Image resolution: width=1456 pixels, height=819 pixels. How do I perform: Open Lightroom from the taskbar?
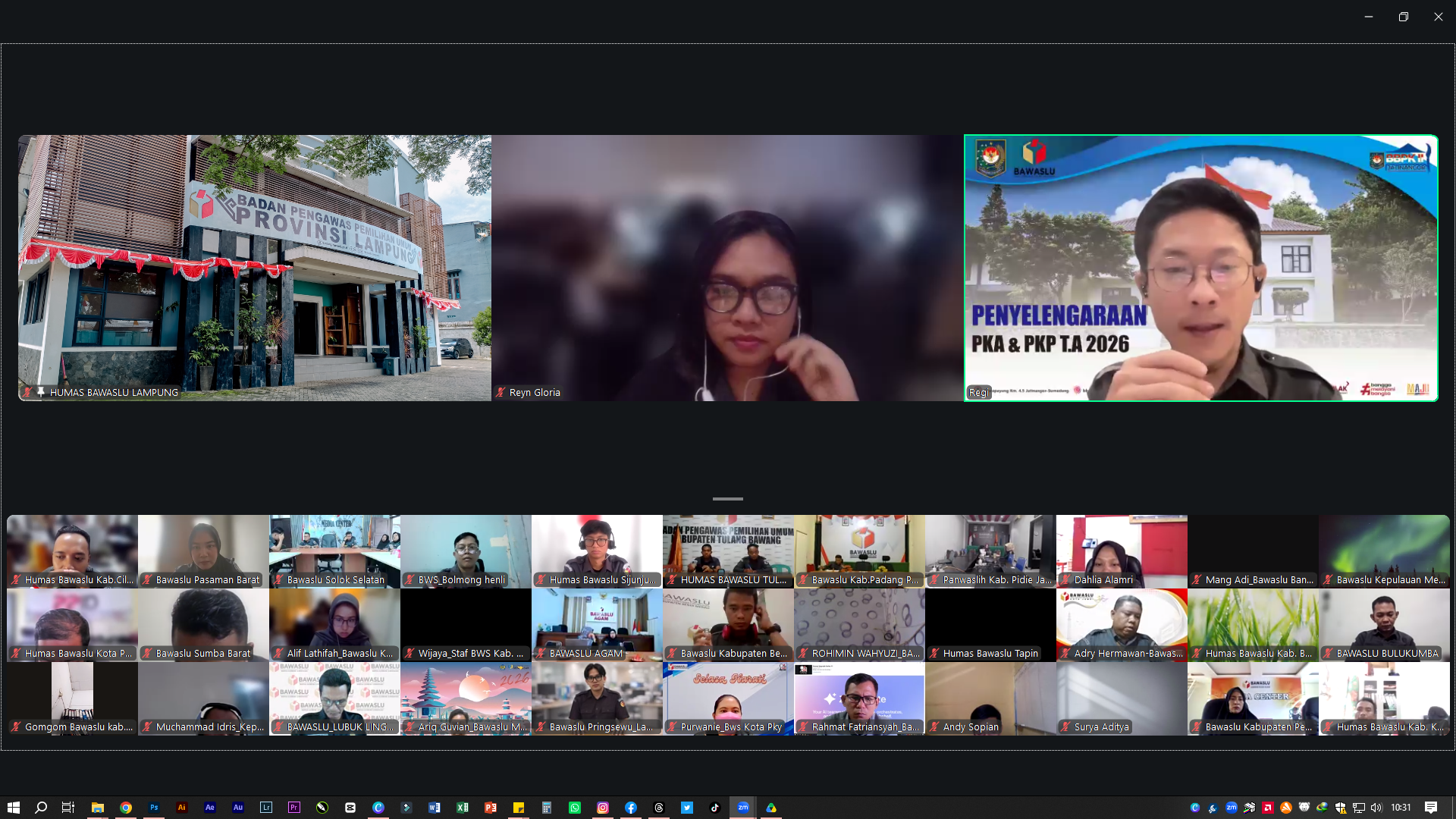click(266, 808)
